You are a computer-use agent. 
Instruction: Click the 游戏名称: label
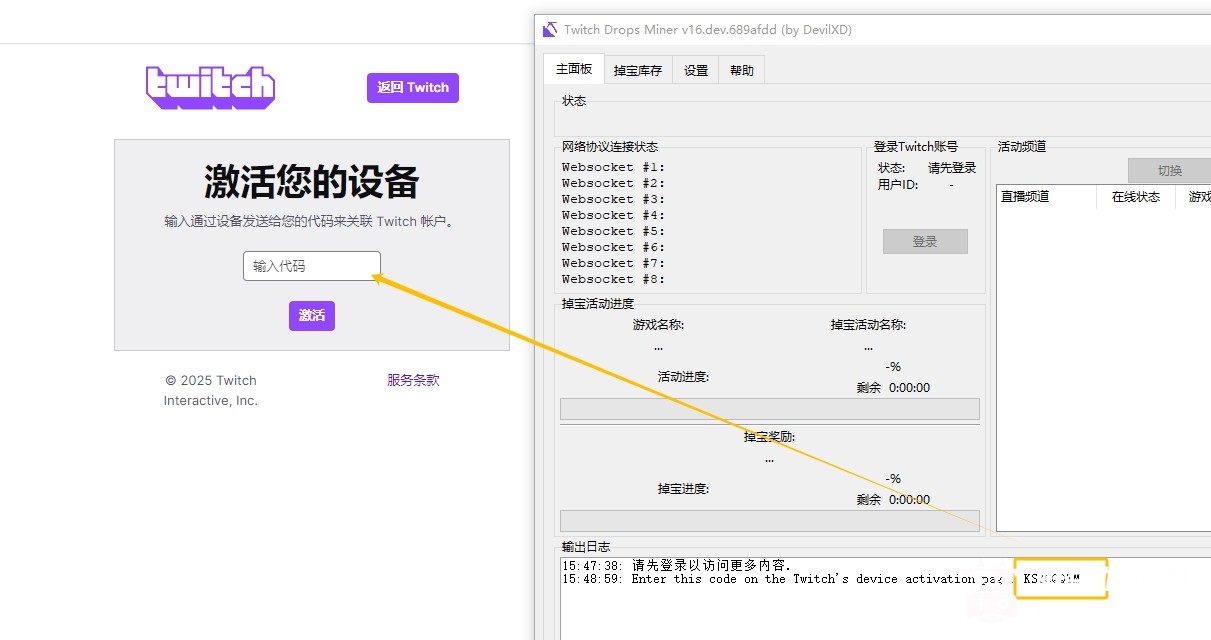(658, 325)
